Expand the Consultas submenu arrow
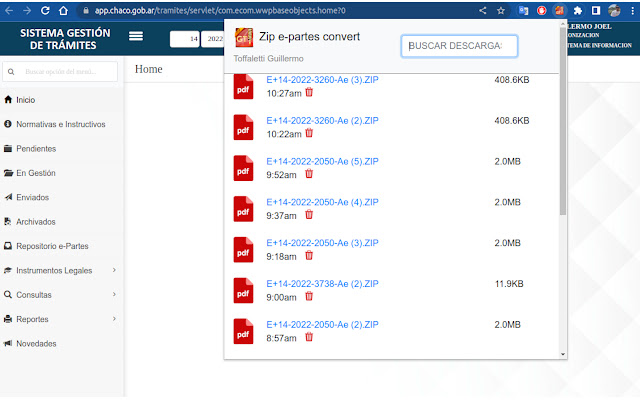This screenshot has width=640, height=400. (114, 294)
